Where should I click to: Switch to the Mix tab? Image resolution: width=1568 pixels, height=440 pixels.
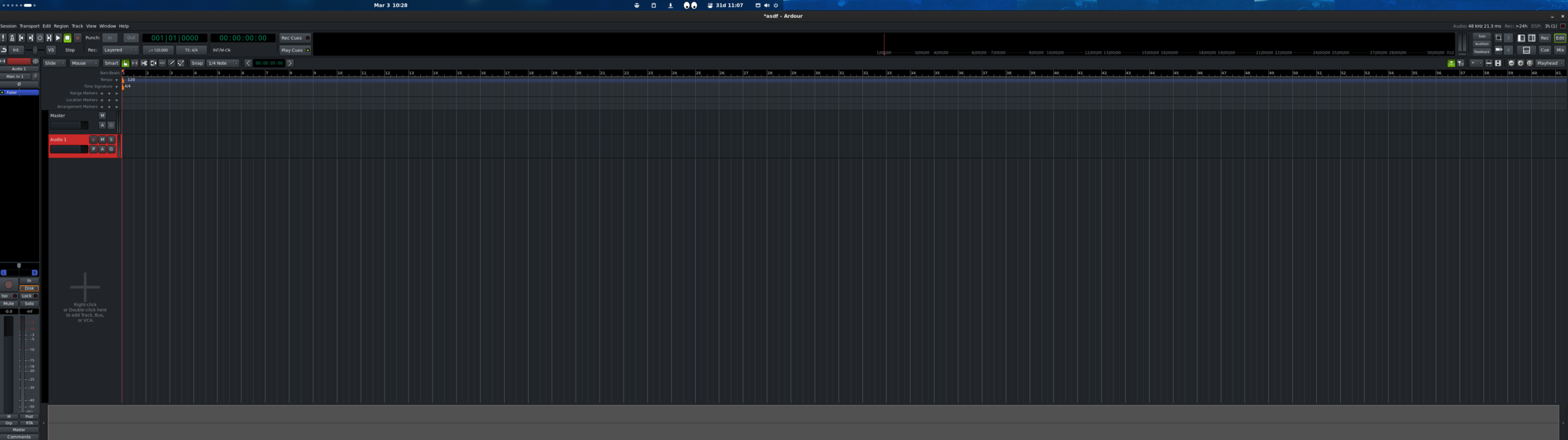[x=1560, y=50]
